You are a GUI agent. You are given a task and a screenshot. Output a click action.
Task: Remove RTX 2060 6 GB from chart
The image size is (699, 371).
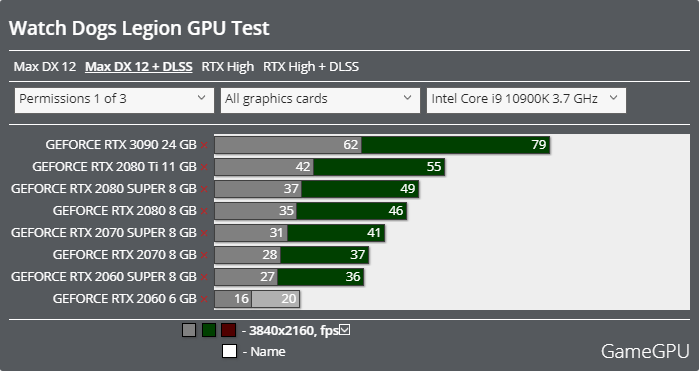204,299
